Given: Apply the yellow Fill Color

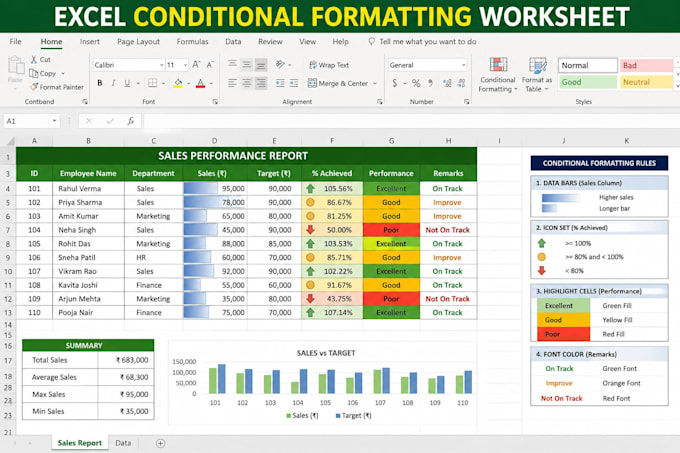Looking at the screenshot, I should click(x=178, y=83).
